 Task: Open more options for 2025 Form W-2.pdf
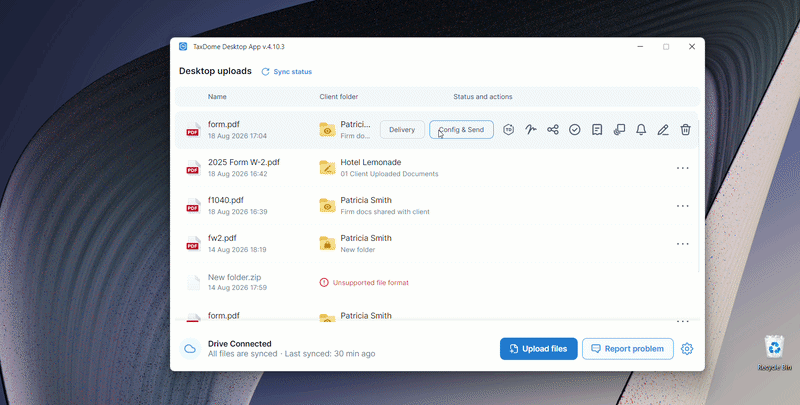tap(683, 168)
